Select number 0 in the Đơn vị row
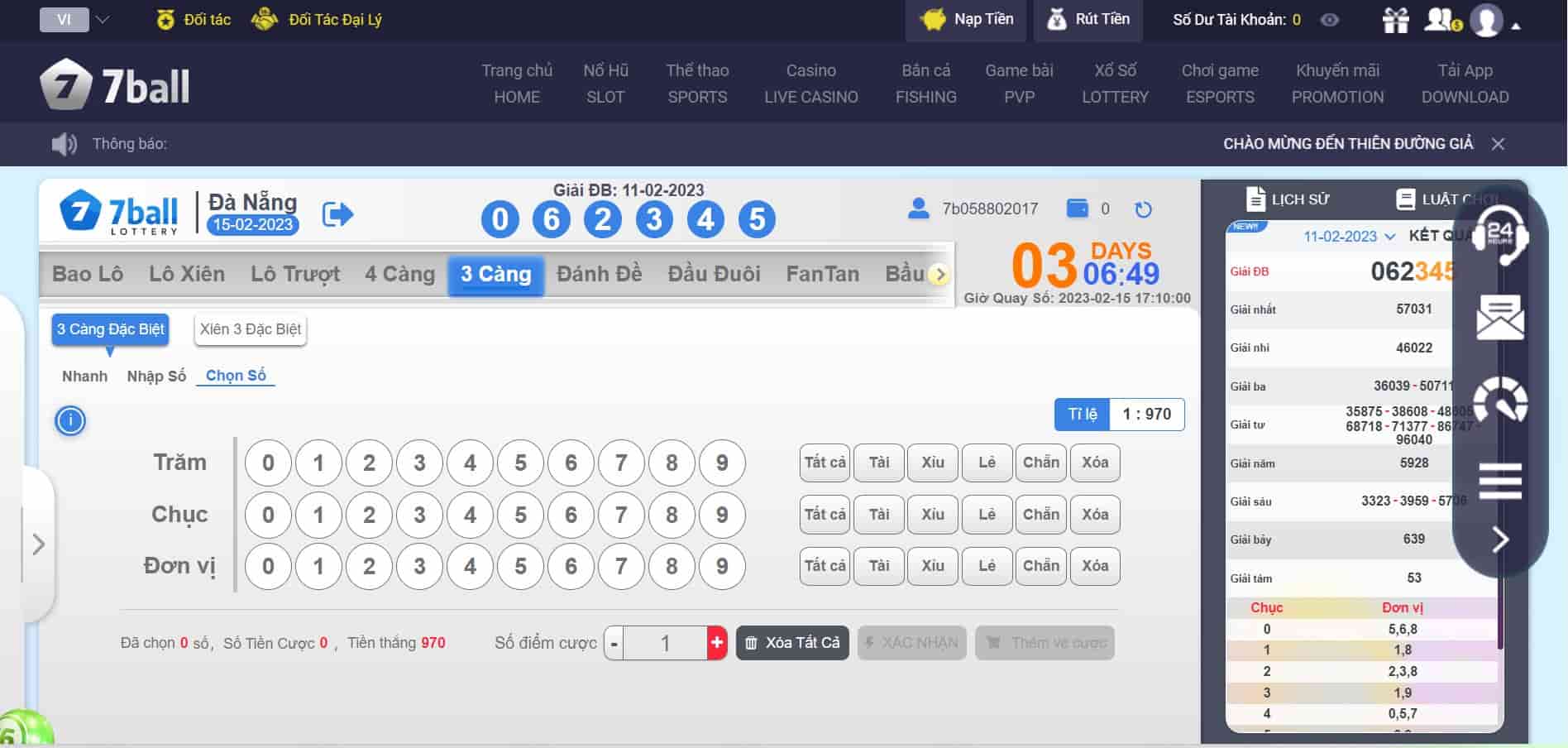This screenshot has width=1568, height=748. tap(267, 566)
